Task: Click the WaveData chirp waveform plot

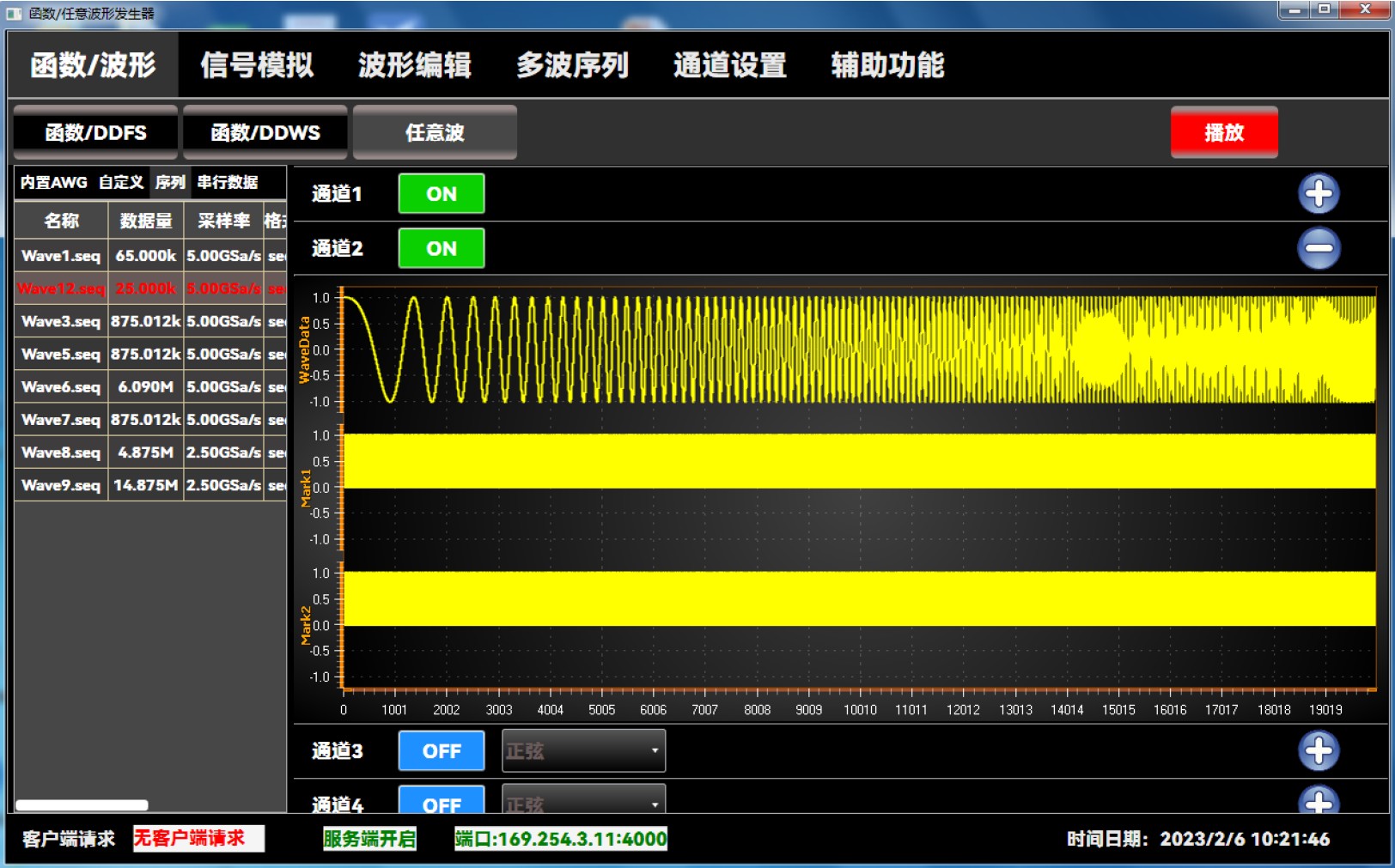Action: pyautogui.click(x=859, y=349)
